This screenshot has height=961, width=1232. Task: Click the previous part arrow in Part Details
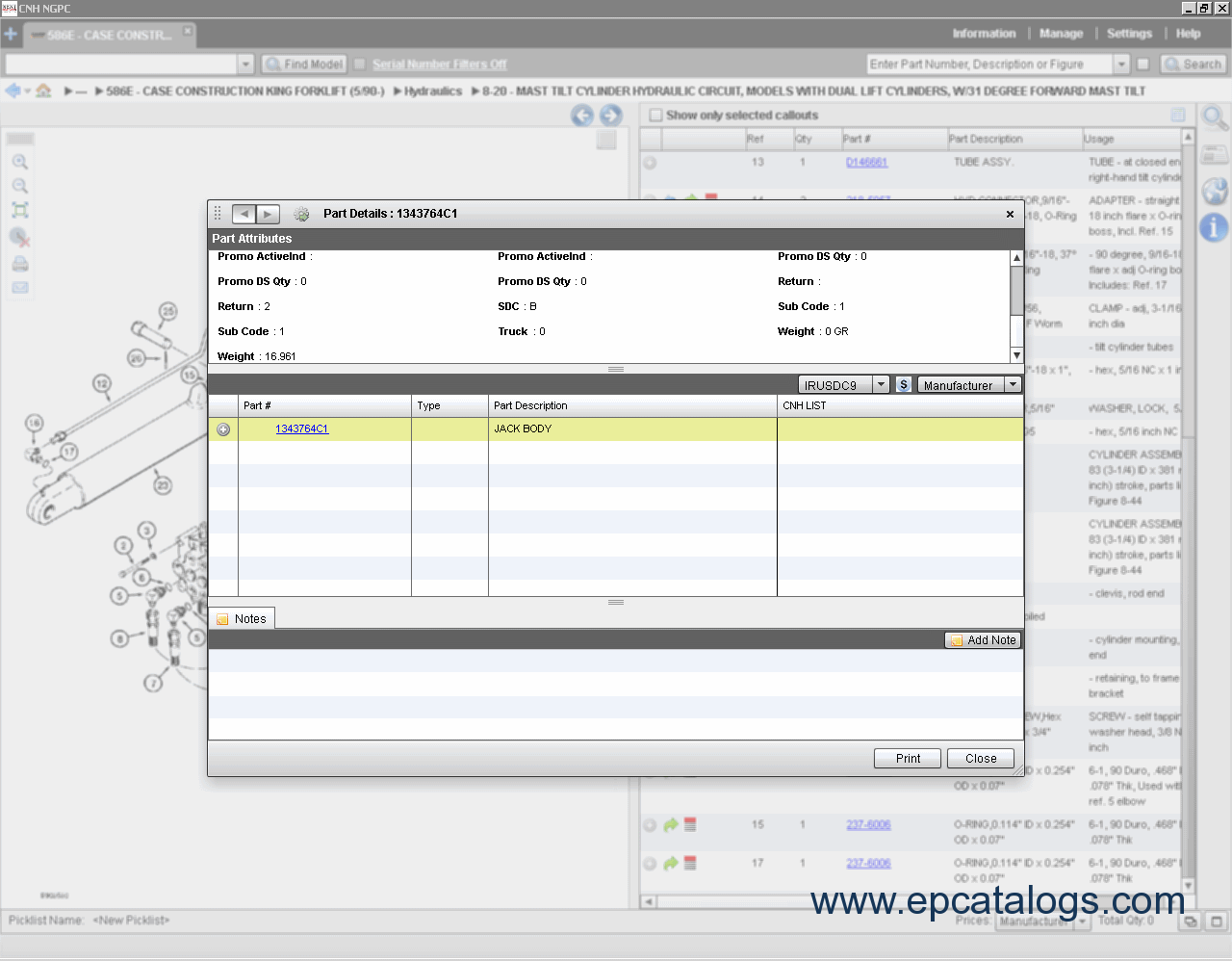(244, 214)
